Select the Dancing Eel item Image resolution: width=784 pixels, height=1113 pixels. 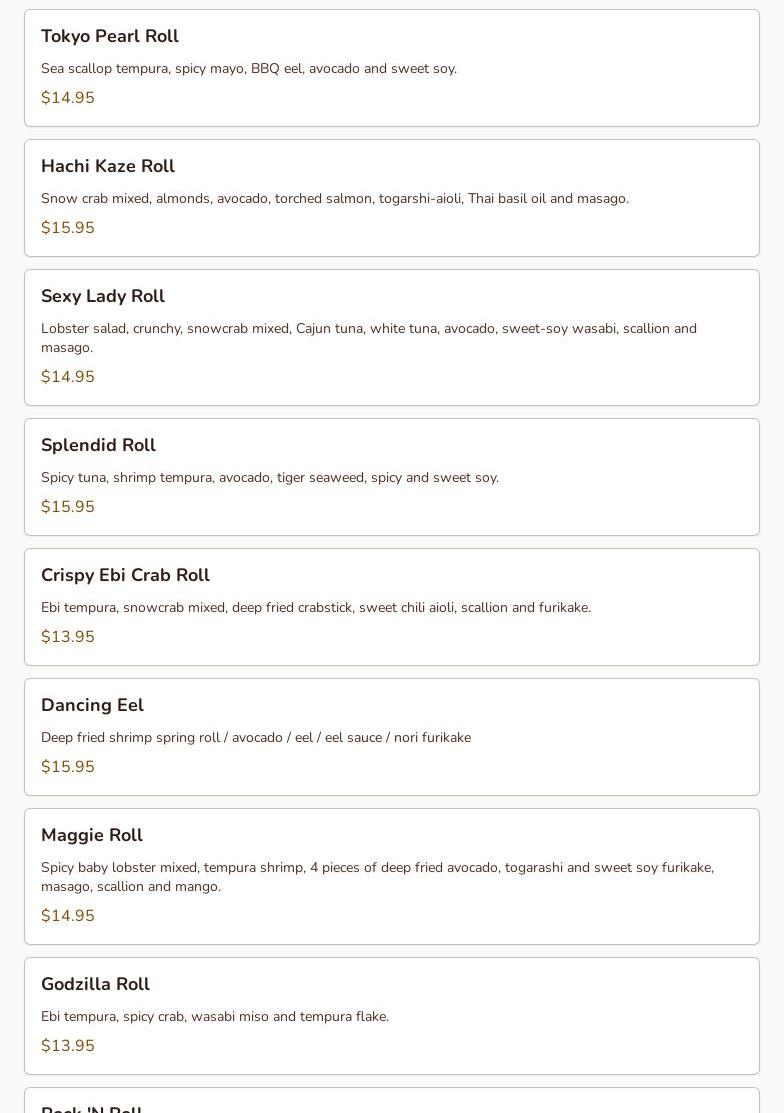pos(92,706)
